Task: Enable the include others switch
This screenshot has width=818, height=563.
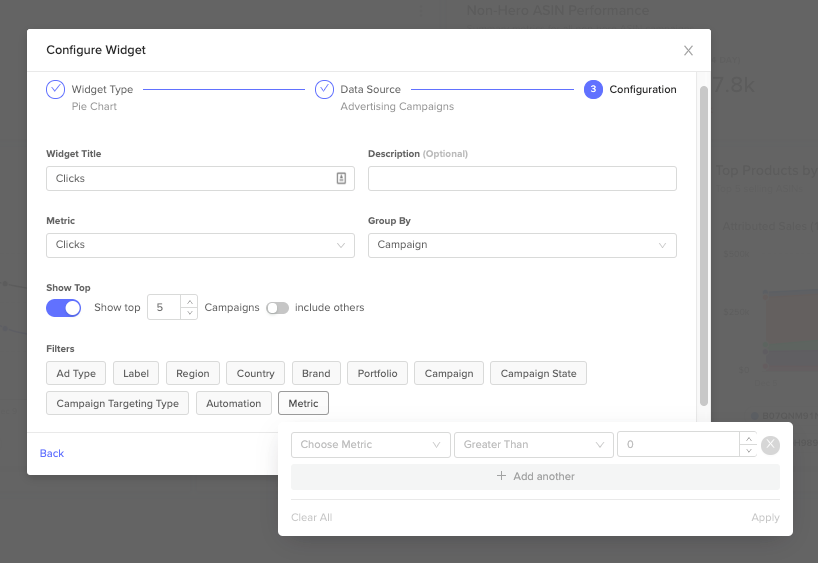Action: tap(277, 308)
